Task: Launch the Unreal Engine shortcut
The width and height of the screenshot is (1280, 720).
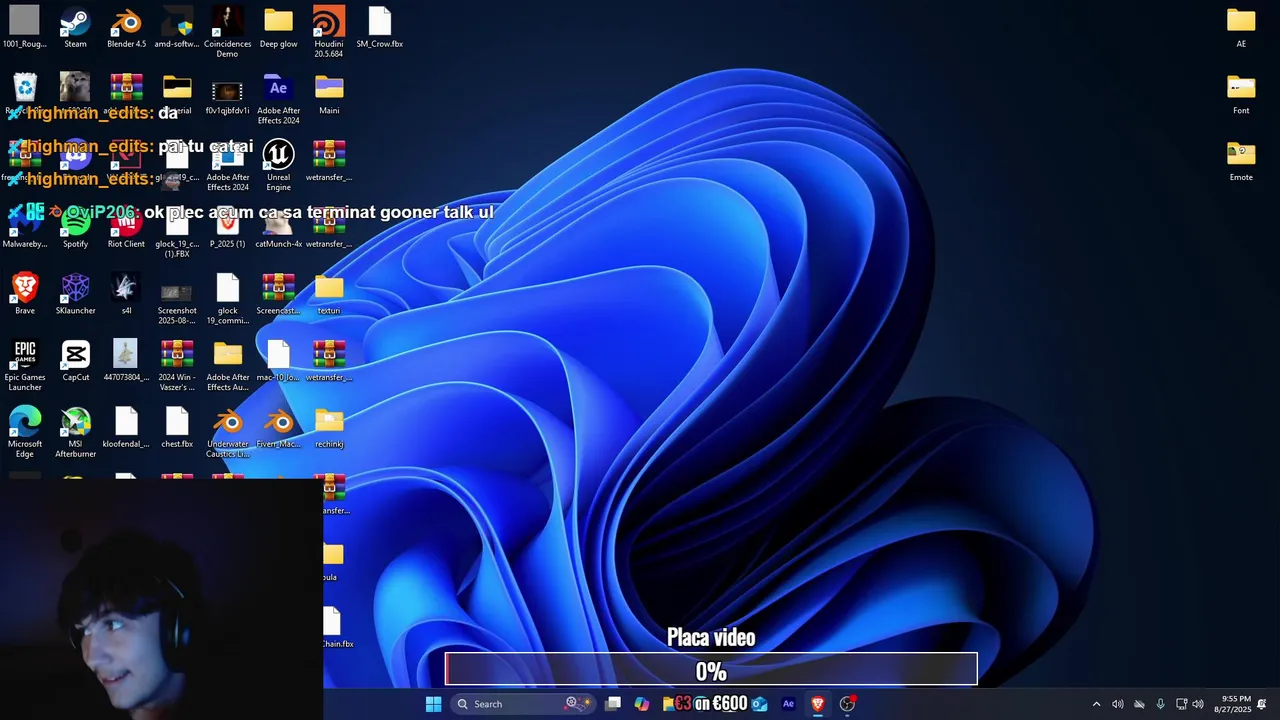Action: 278,165
